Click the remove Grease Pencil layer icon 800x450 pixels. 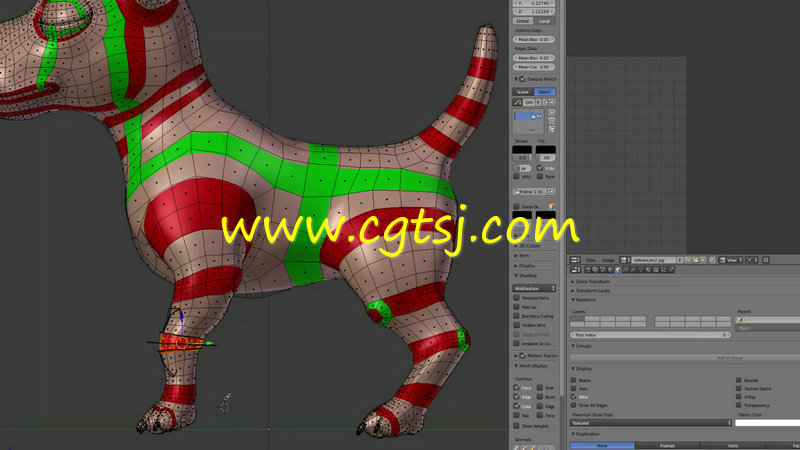tap(552, 121)
